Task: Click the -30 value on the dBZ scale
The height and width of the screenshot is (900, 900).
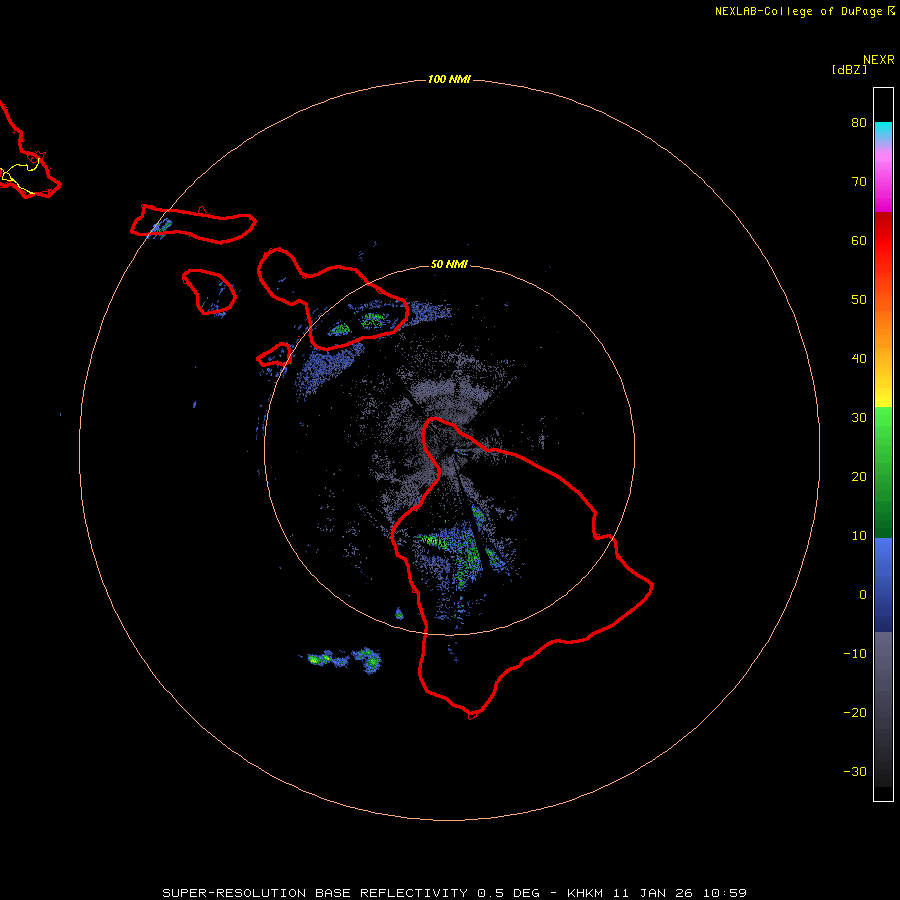Action: pos(855,771)
